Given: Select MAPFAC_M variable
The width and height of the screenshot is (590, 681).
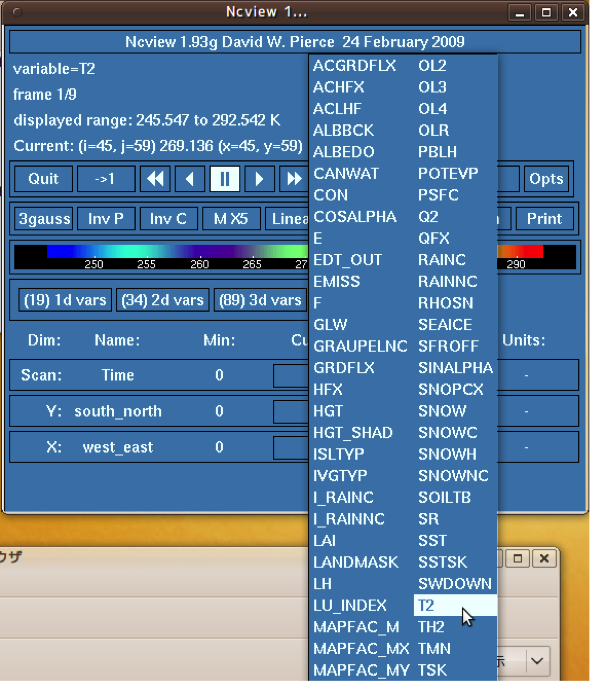Looking at the screenshot, I should click(356, 627).
